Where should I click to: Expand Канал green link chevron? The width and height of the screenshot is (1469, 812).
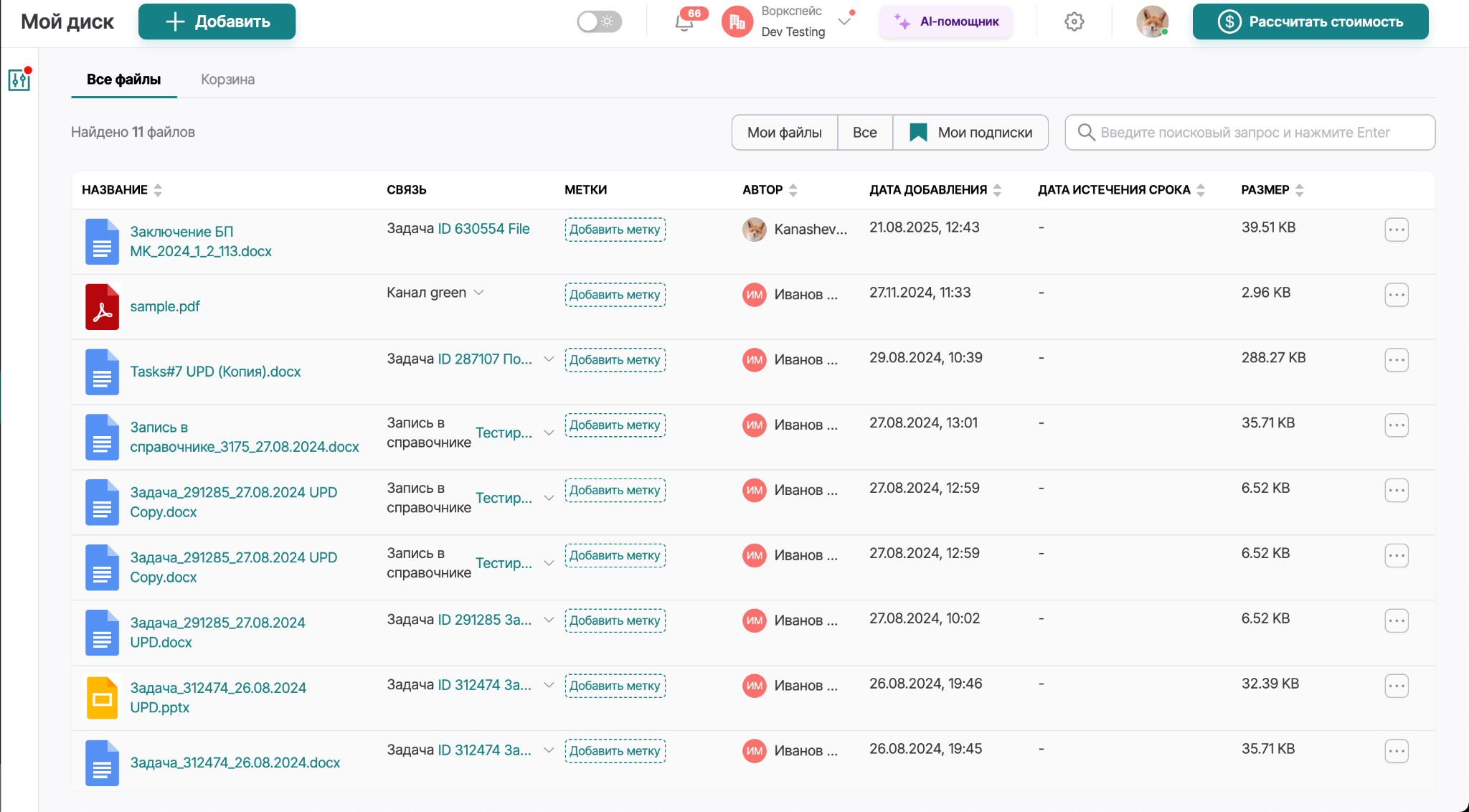(x=479, y=293)
